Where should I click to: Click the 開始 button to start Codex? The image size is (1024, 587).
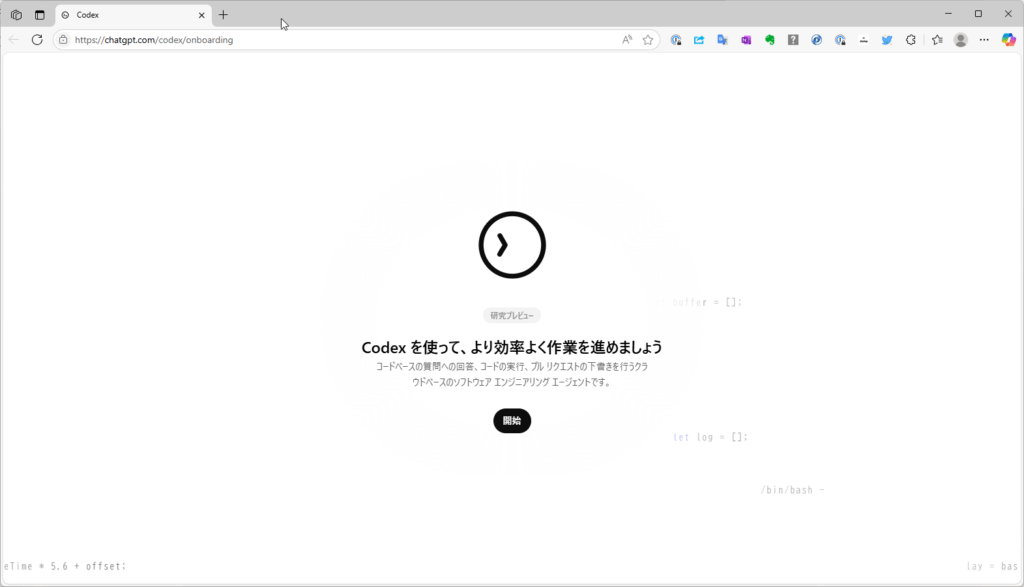pyautogui.click(x=512, y=420)
